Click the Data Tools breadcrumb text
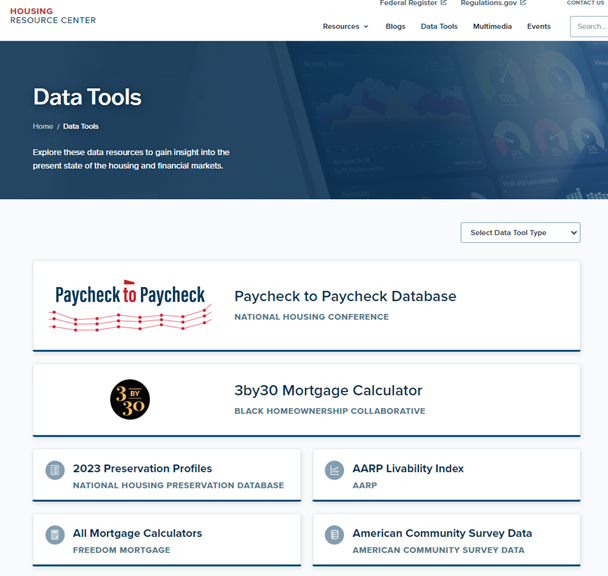608x576 pixels. coord(81,126)
